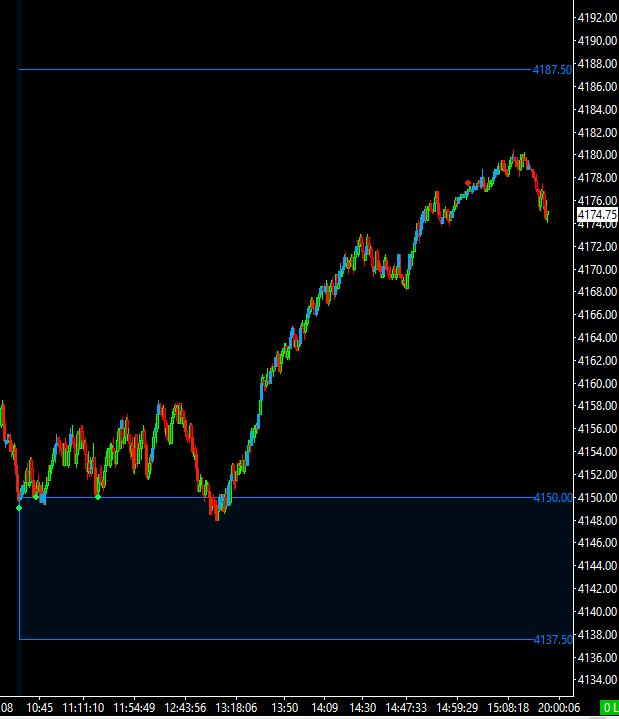Image resolution: width=619 pixels, height=719 pixels.
Task: Click the 14:59:29 time axis label
Action: pos(457,708)
